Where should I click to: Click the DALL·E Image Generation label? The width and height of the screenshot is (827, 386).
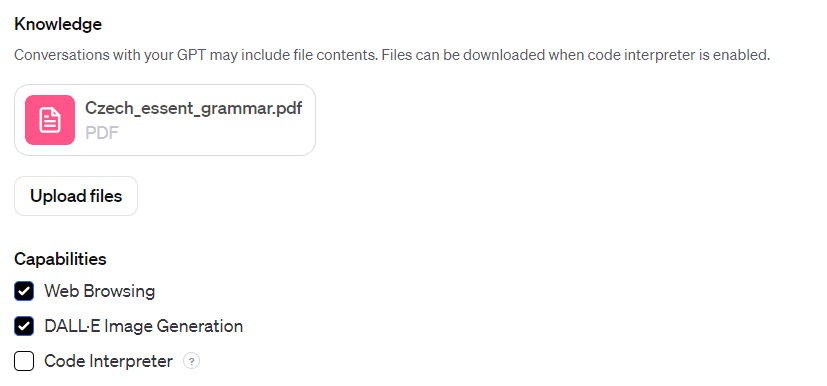point(143,326)
